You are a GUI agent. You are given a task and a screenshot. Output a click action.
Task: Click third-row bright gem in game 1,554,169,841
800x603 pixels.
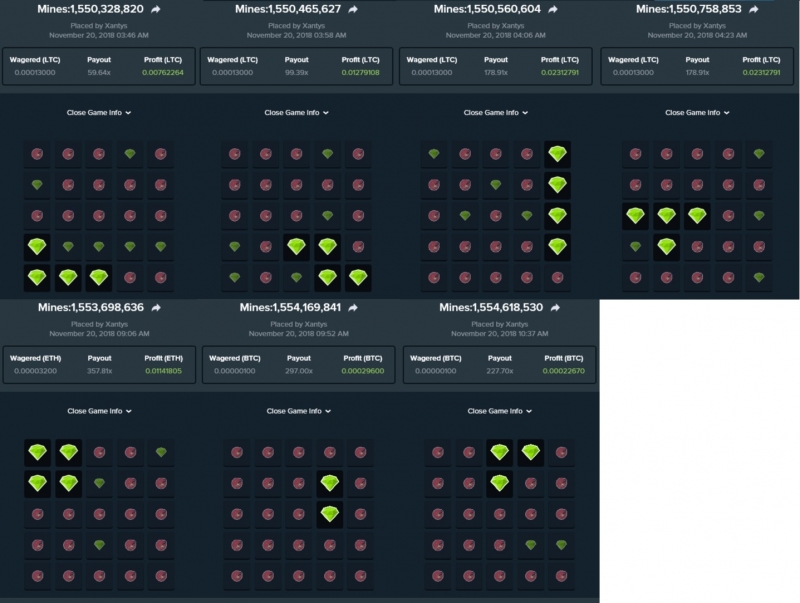[x=330, y=514]
